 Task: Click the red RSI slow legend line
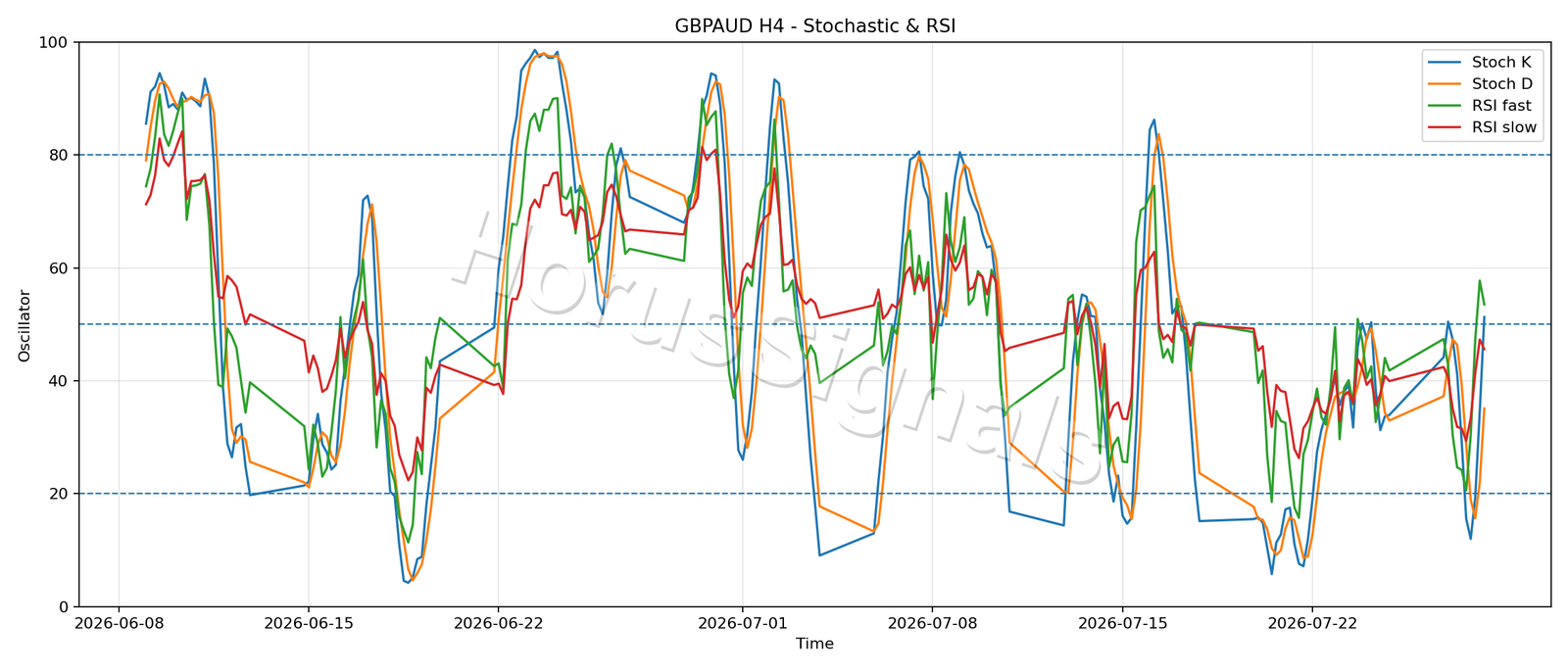tap(1446, 127)
